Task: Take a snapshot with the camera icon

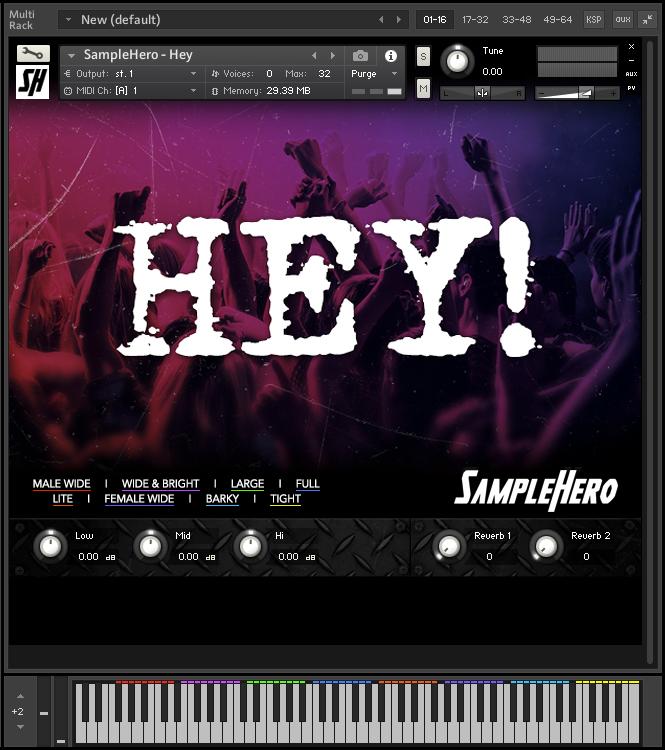Action: pos(360,56)
